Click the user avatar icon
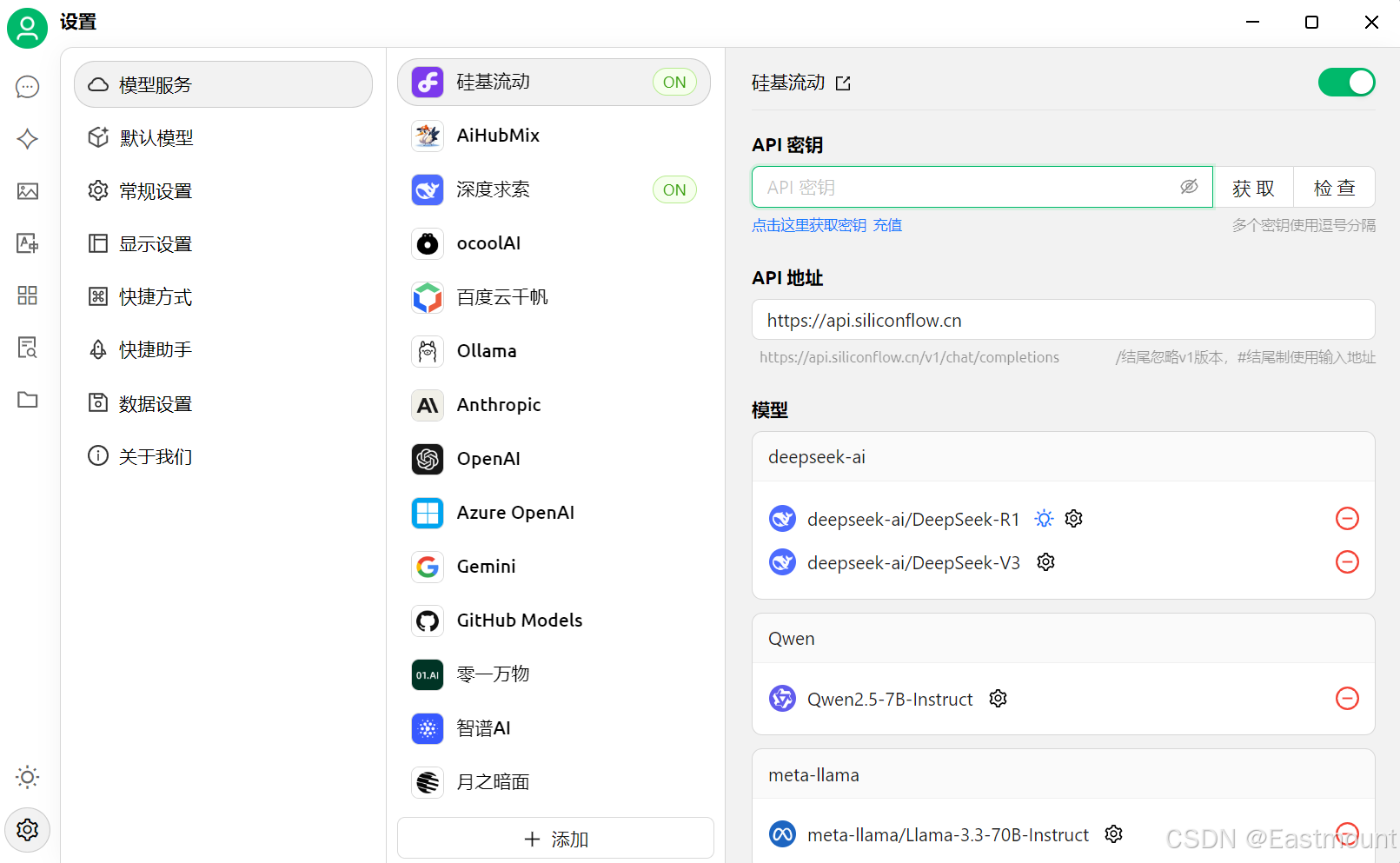Screen dimensions: 1400x863 coord(28,28)
